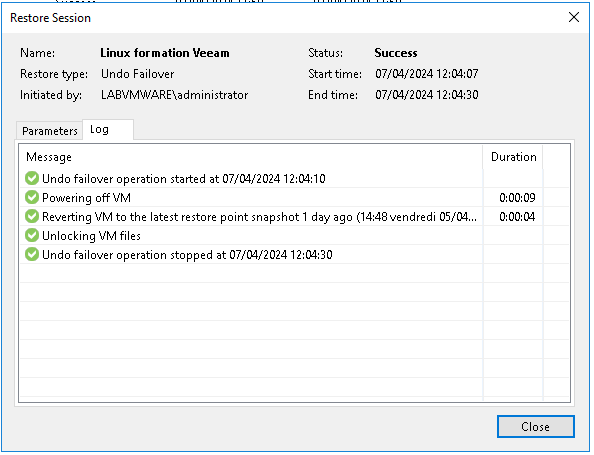Click the 'Initiated by:' label
The height and width of the screenshot is (455, 594).
51,95
